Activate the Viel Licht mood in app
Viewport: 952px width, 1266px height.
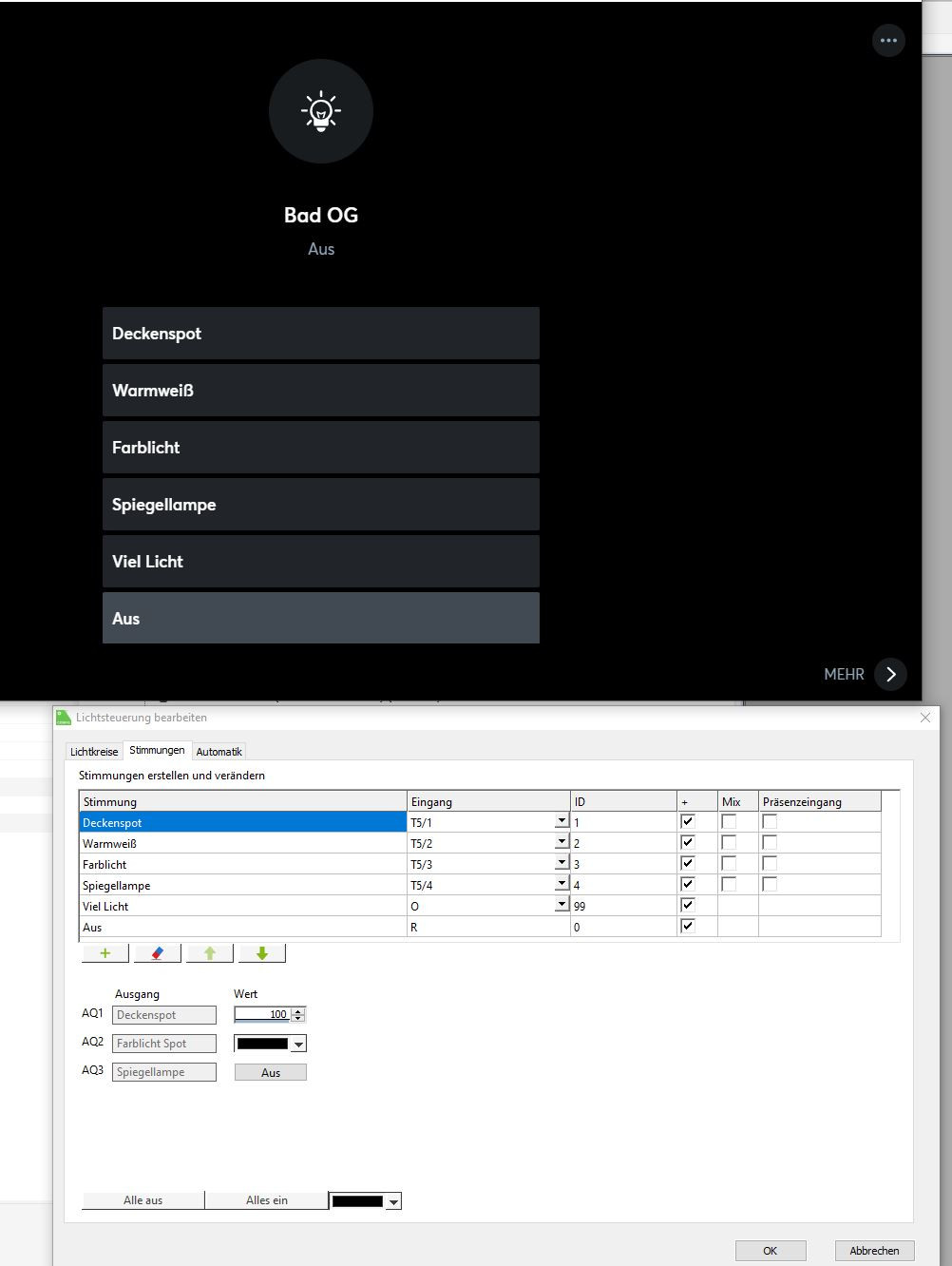321,561
